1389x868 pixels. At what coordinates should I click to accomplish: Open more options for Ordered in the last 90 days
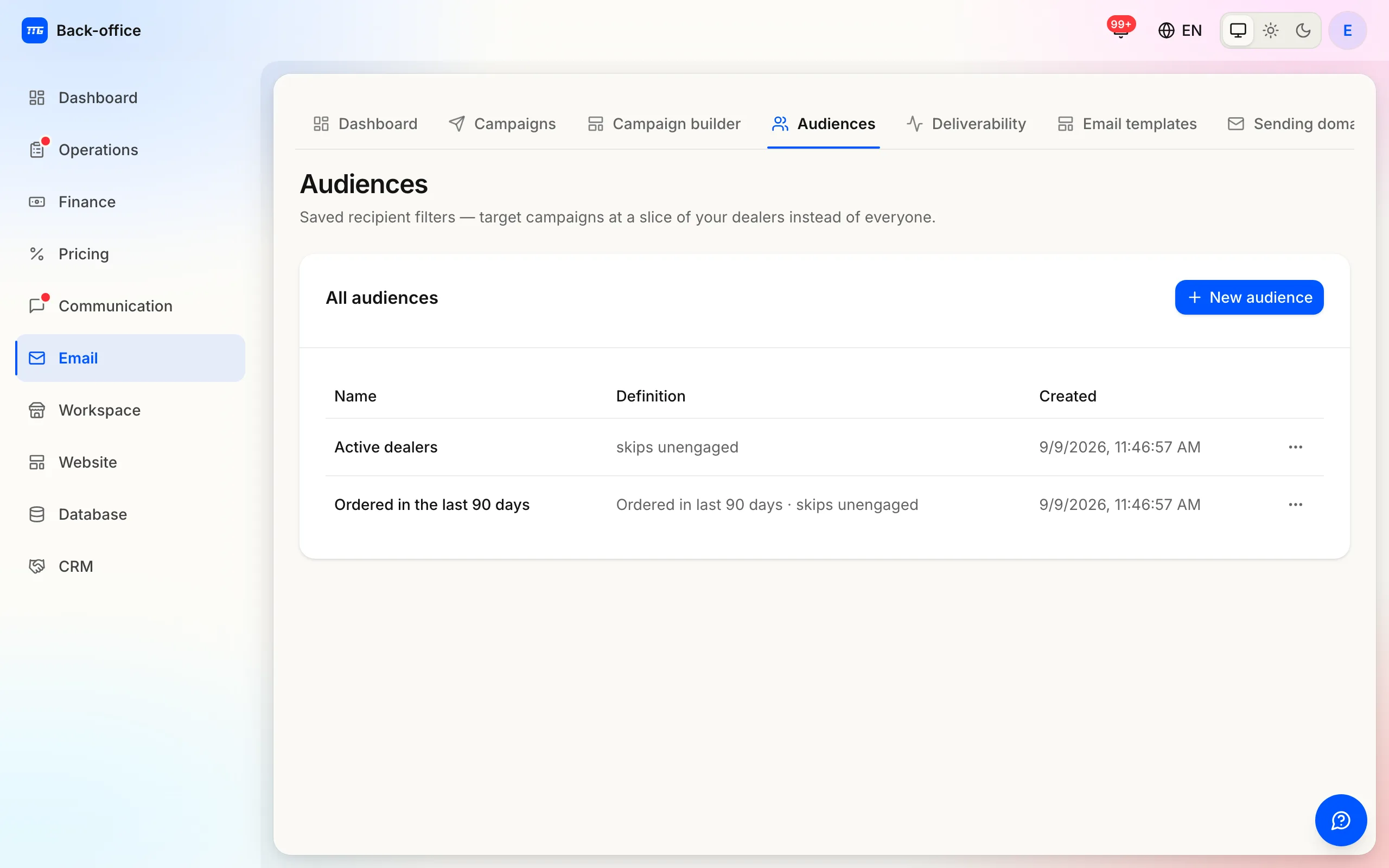coord(1295,505)
